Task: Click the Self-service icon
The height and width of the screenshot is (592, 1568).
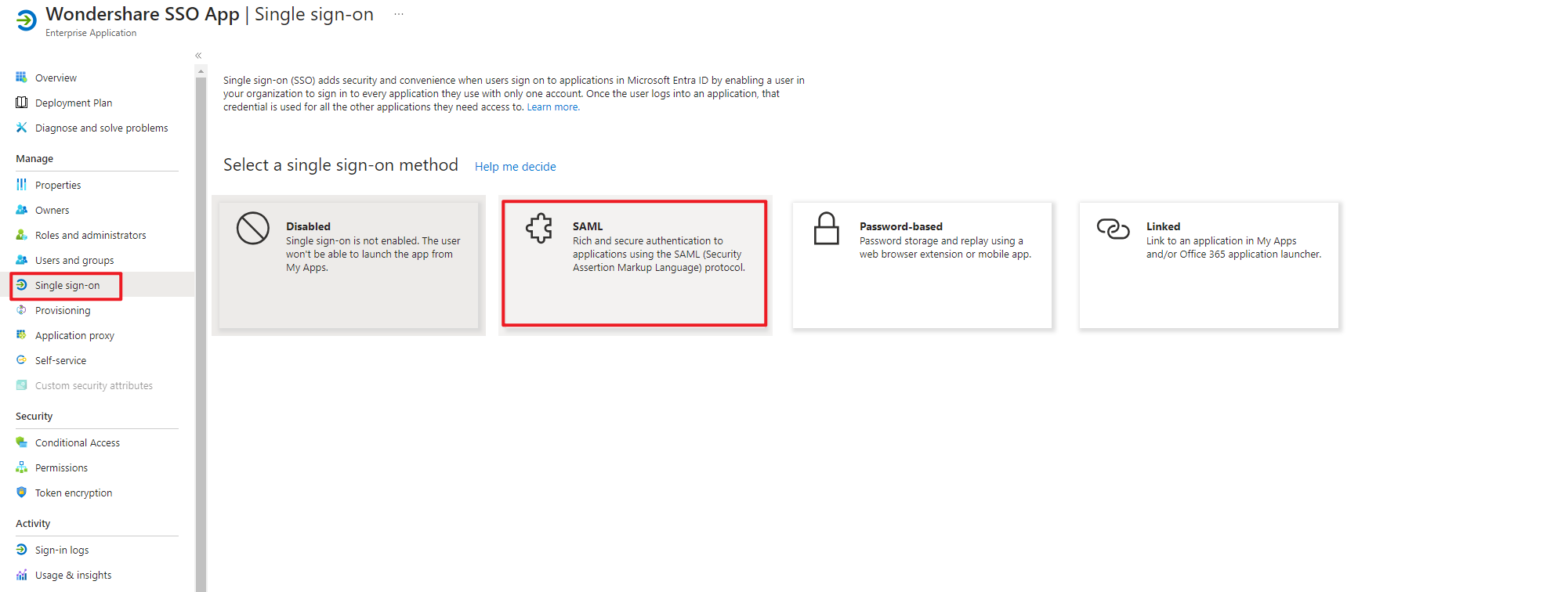Action: pos(21,360)
